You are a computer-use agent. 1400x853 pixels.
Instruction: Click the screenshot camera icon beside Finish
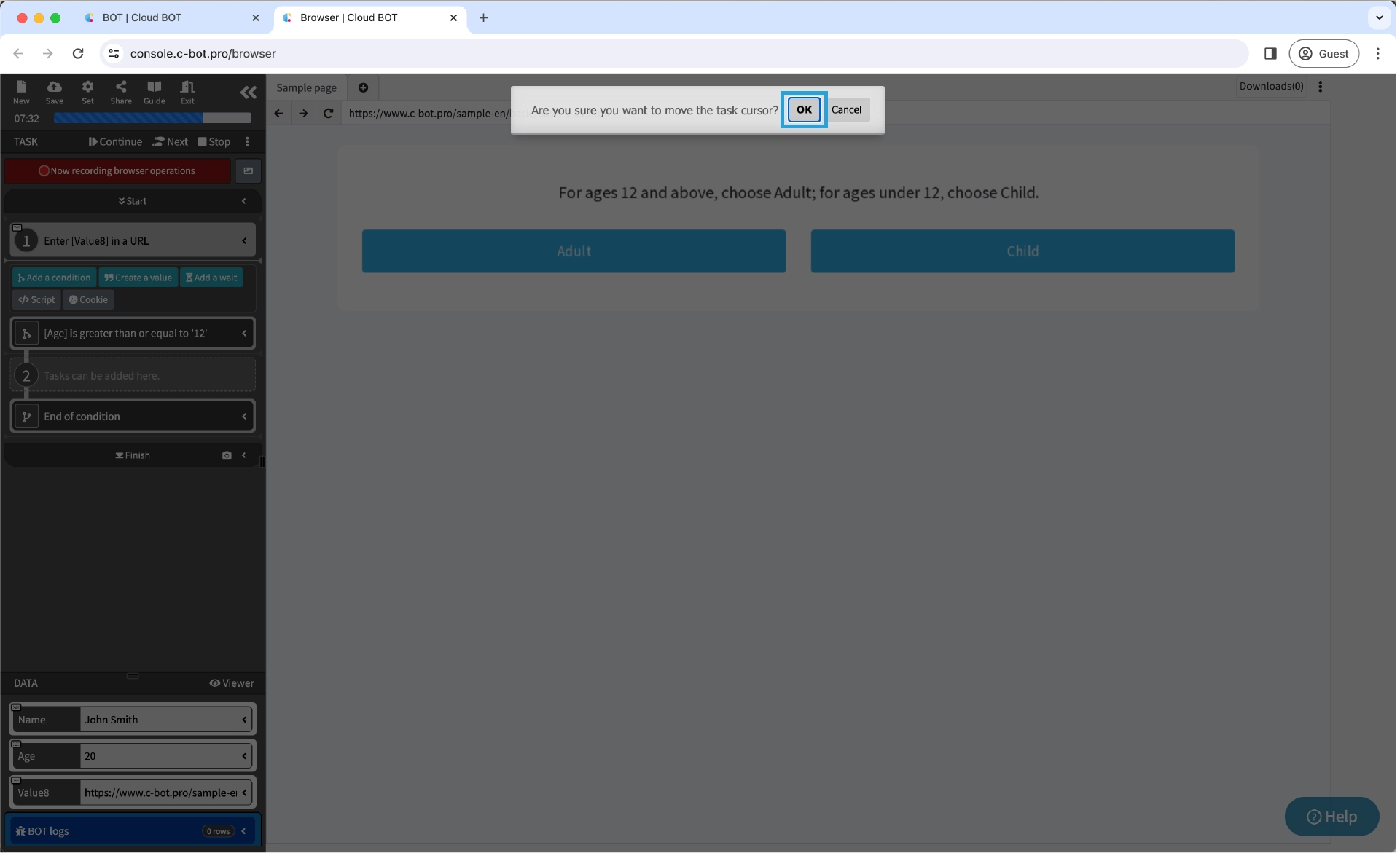tap(227, 455)
